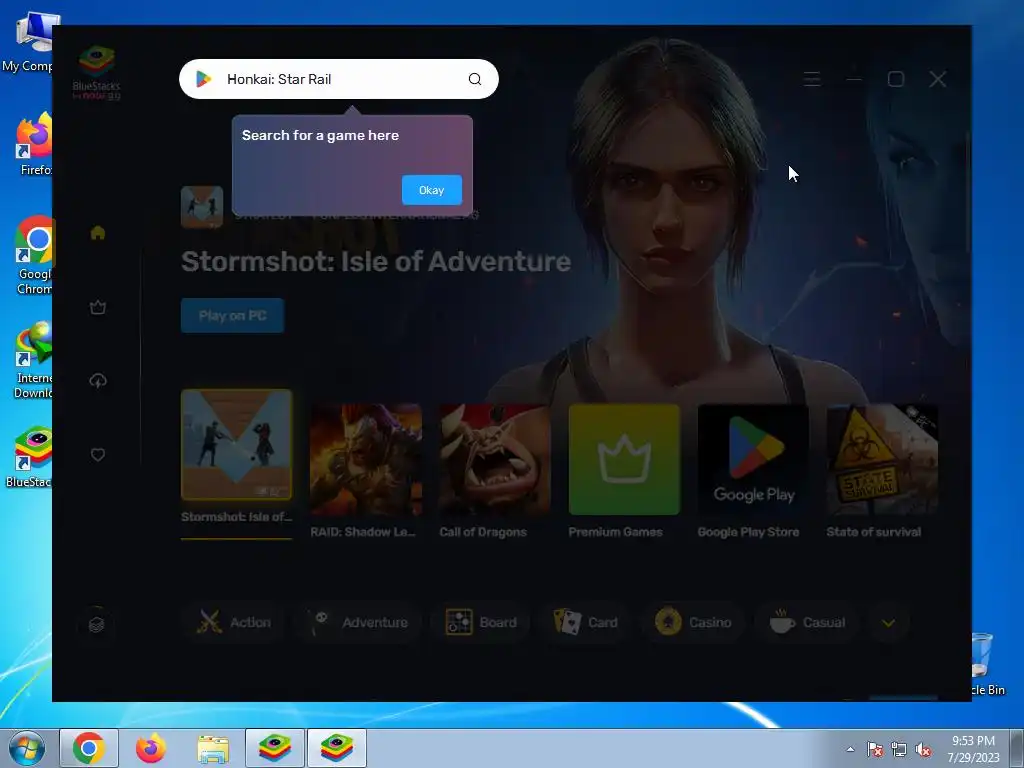Click the layers multi-instance sidebar icon

tap(97, 625)
